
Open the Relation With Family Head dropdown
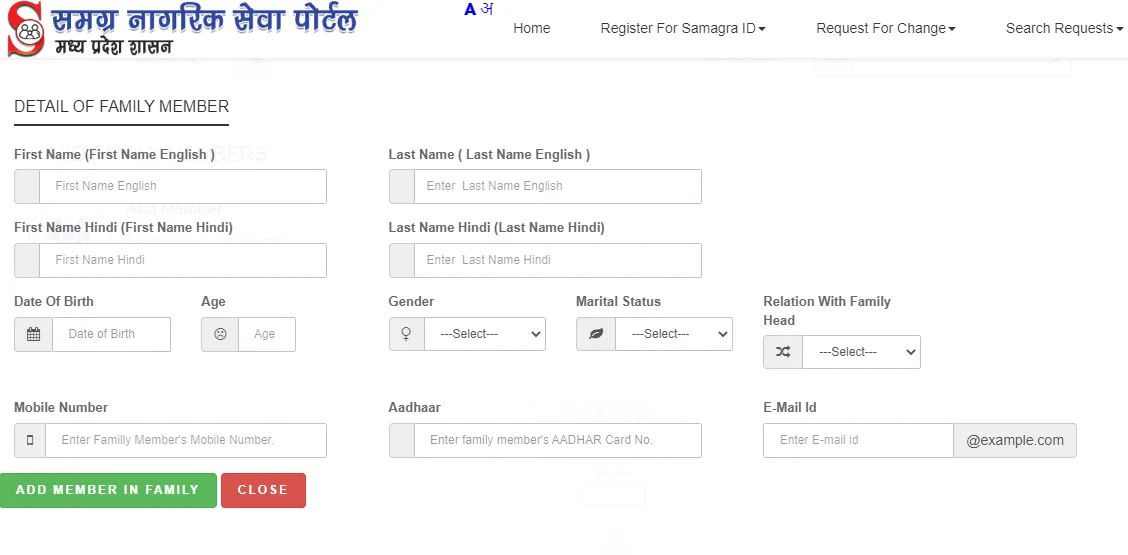click(862, 352)
